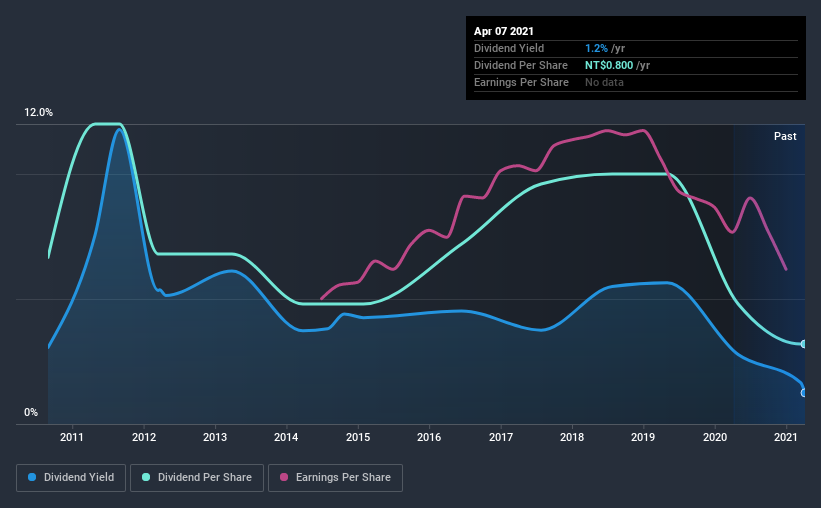Select the 2021 label on the x-axis

click(x=786, y=437)
